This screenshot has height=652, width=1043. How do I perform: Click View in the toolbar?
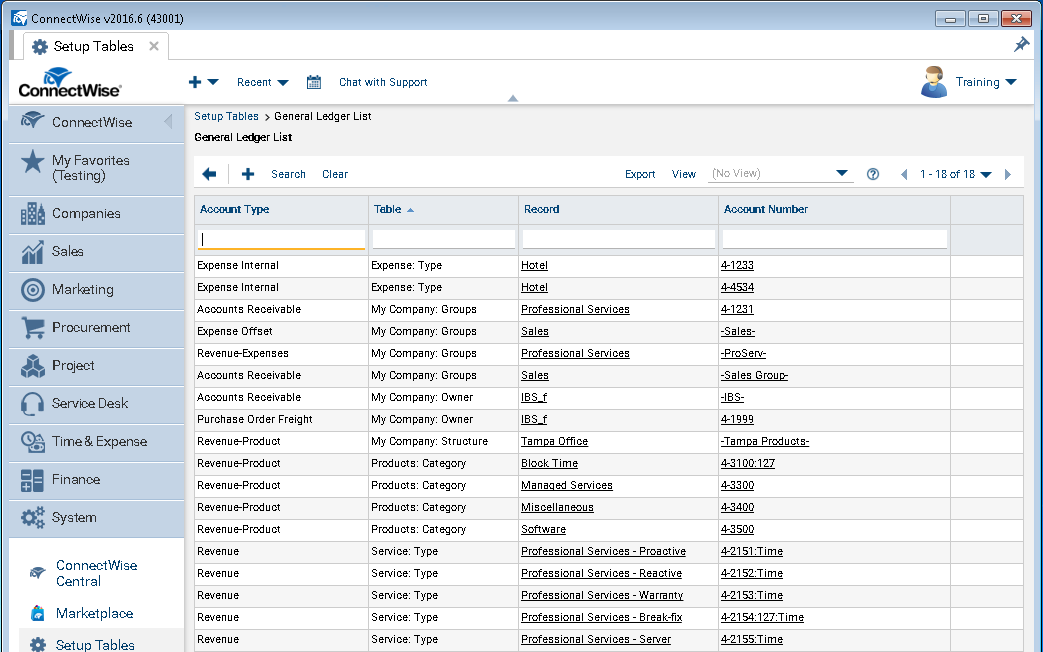[x=683, y=174]
